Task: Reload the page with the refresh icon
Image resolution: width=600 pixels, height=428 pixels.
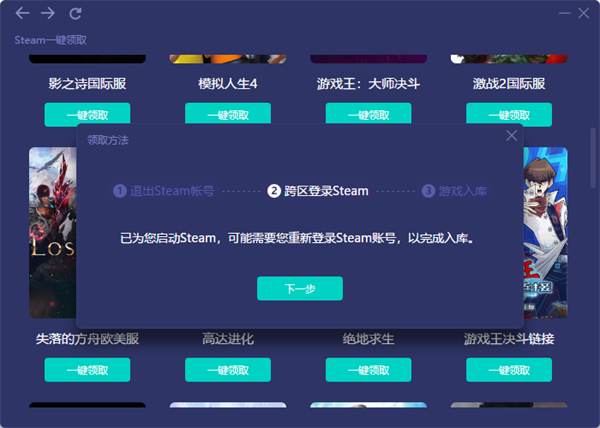Action: point(75,14)
